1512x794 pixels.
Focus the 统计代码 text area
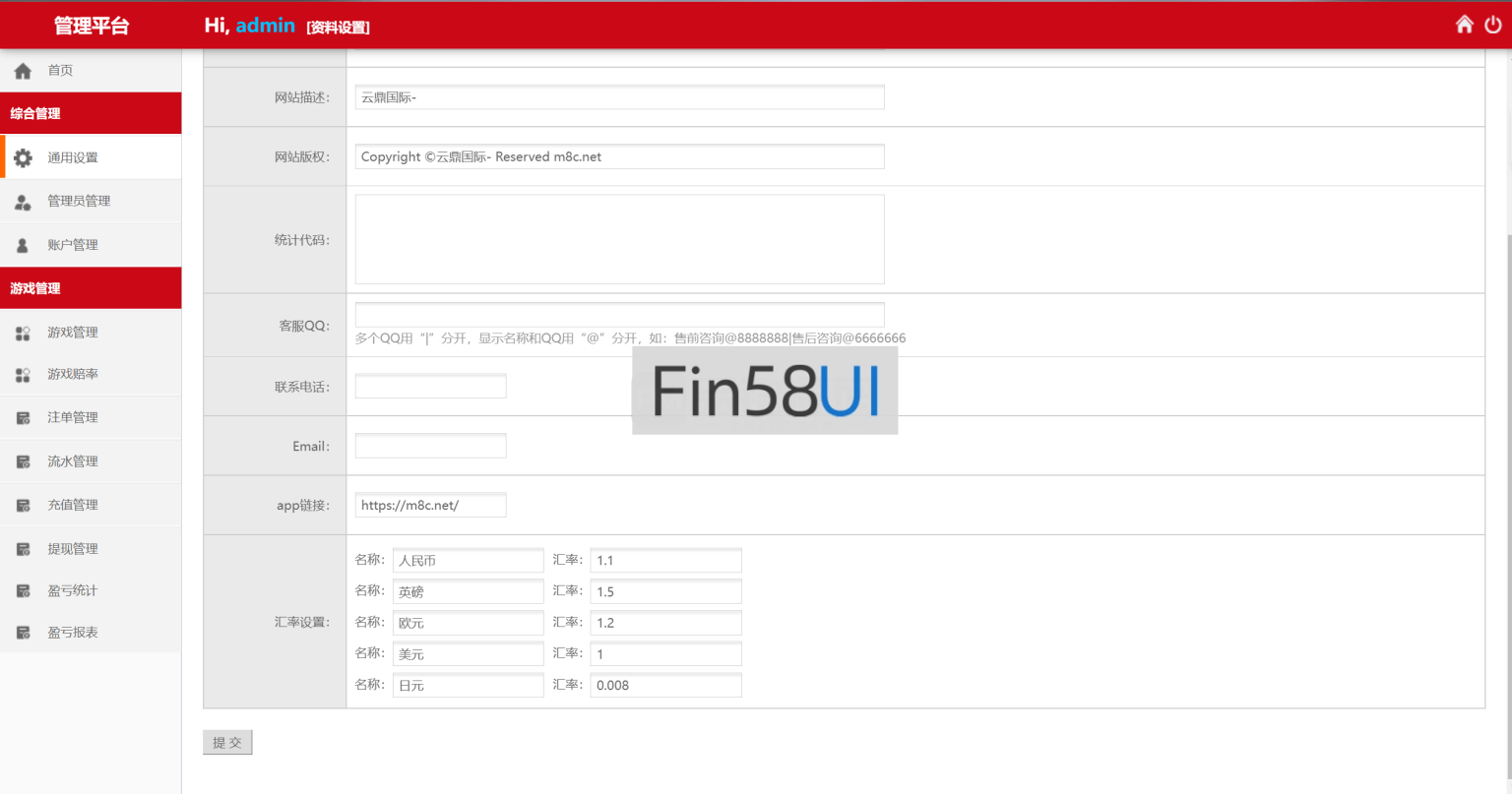pyautogui.click(x=619, y=239)
